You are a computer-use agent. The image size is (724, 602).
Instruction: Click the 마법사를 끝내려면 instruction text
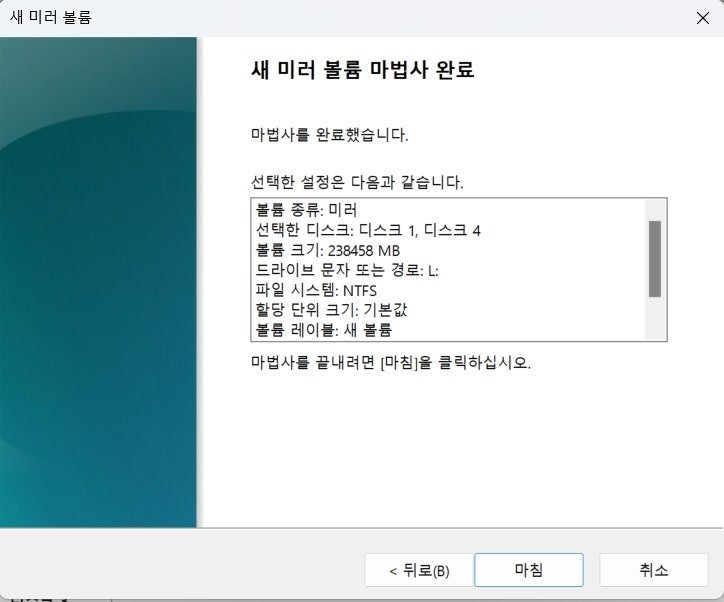pyautogui.click(x=391, y=362)
